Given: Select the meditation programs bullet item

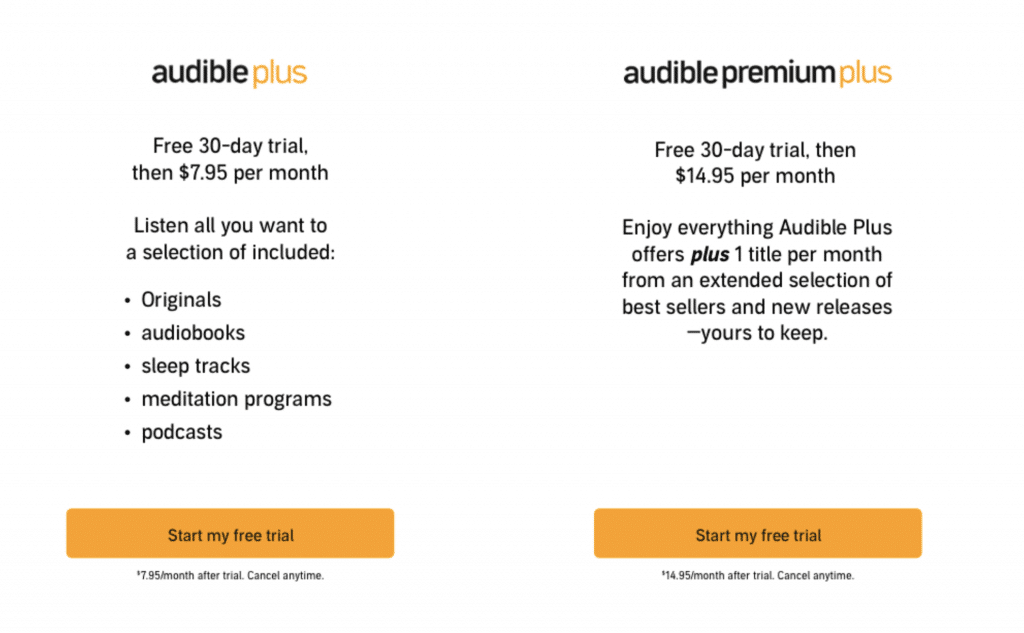Looking at the screenshot, I should click(236, 399).
